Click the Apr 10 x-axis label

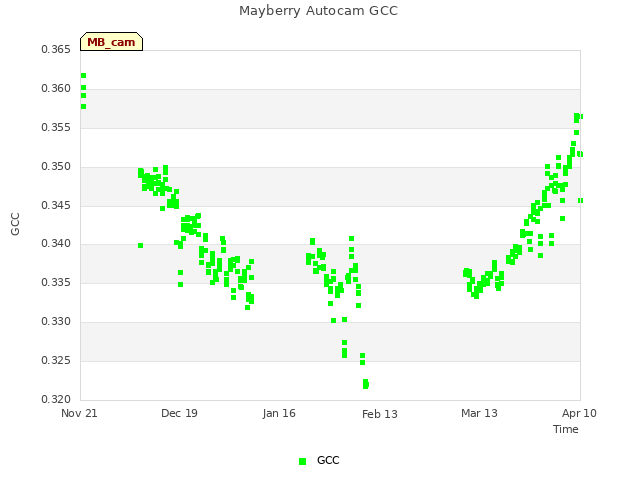click(x=579, y=413)
